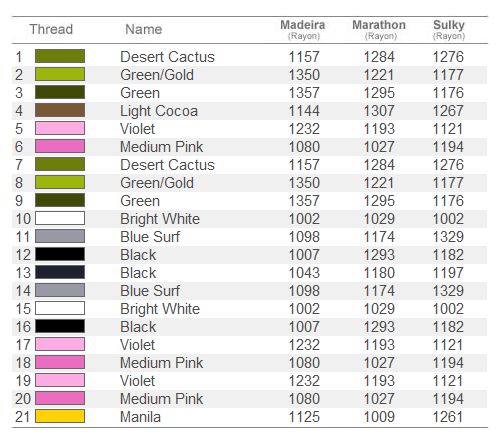Click the Marathon (Rayon) column header

(379, 30)
